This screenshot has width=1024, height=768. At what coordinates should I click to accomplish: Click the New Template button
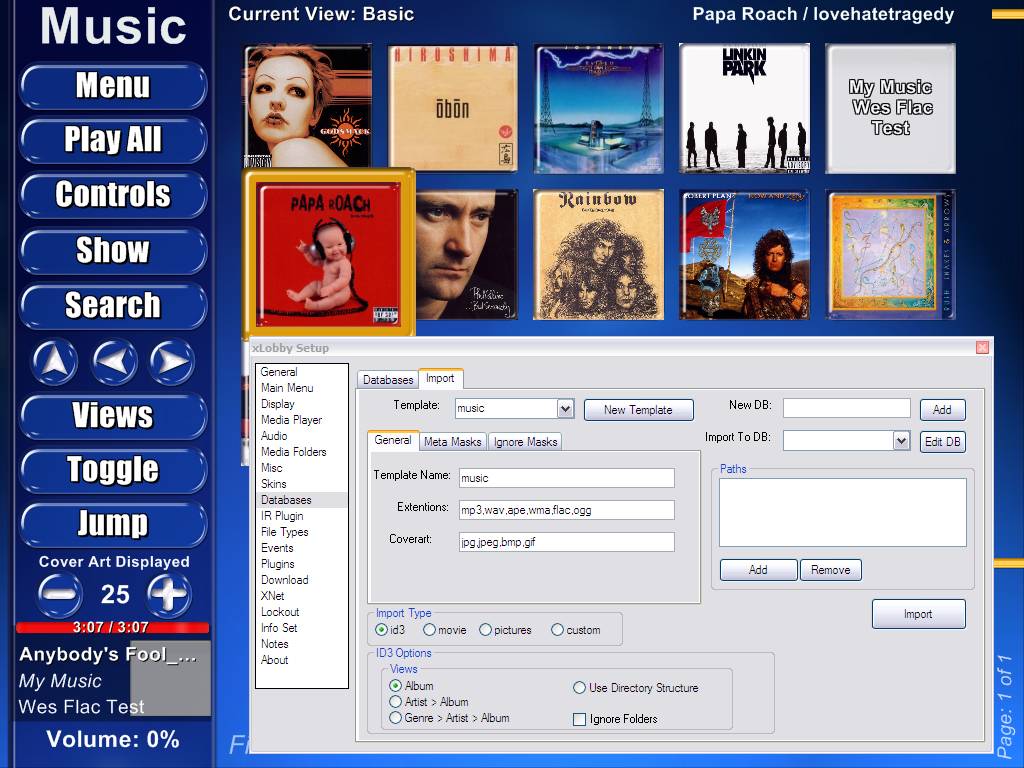click(638, 409)
